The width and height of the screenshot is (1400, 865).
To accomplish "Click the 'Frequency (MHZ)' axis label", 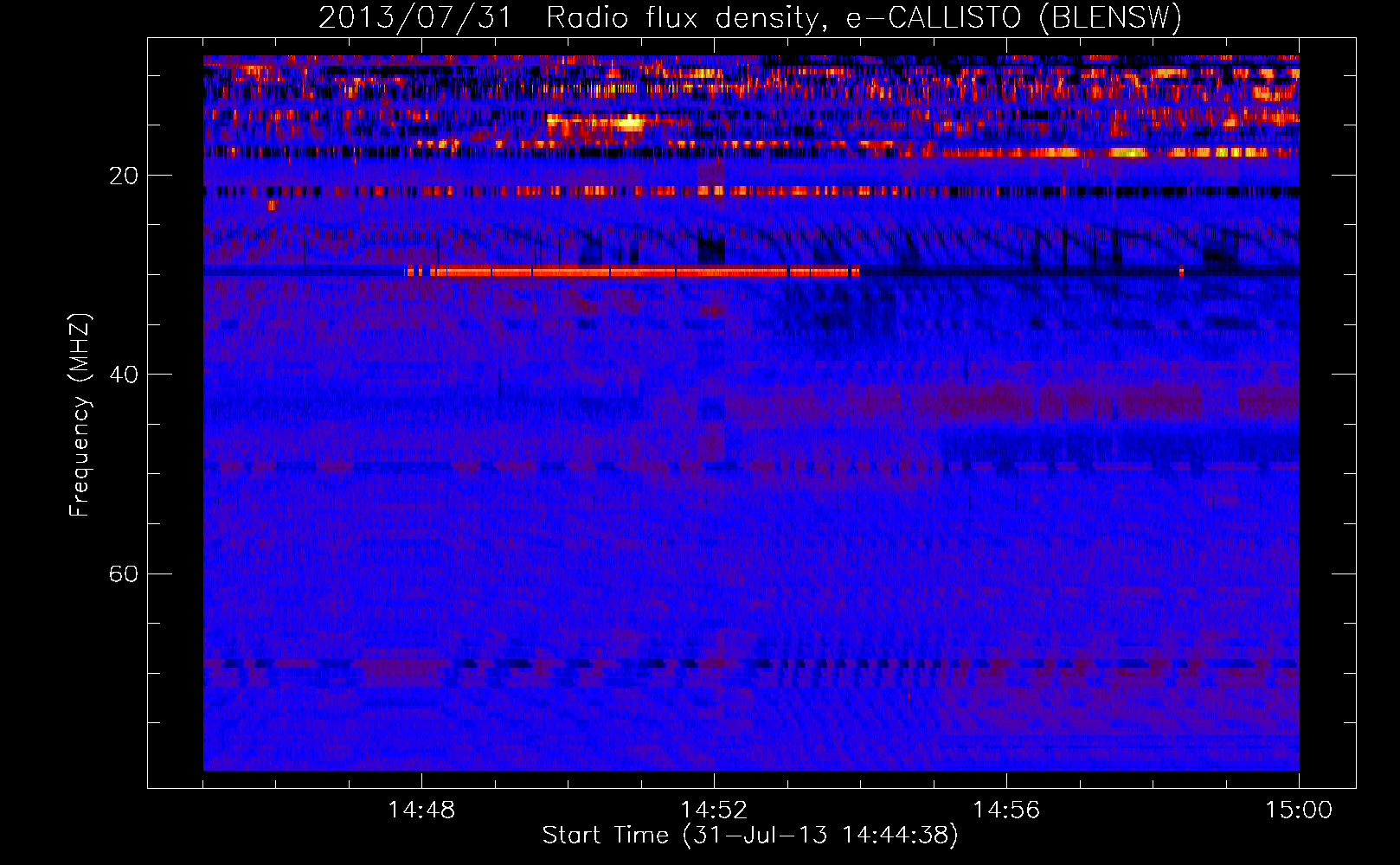I will 80,415.
